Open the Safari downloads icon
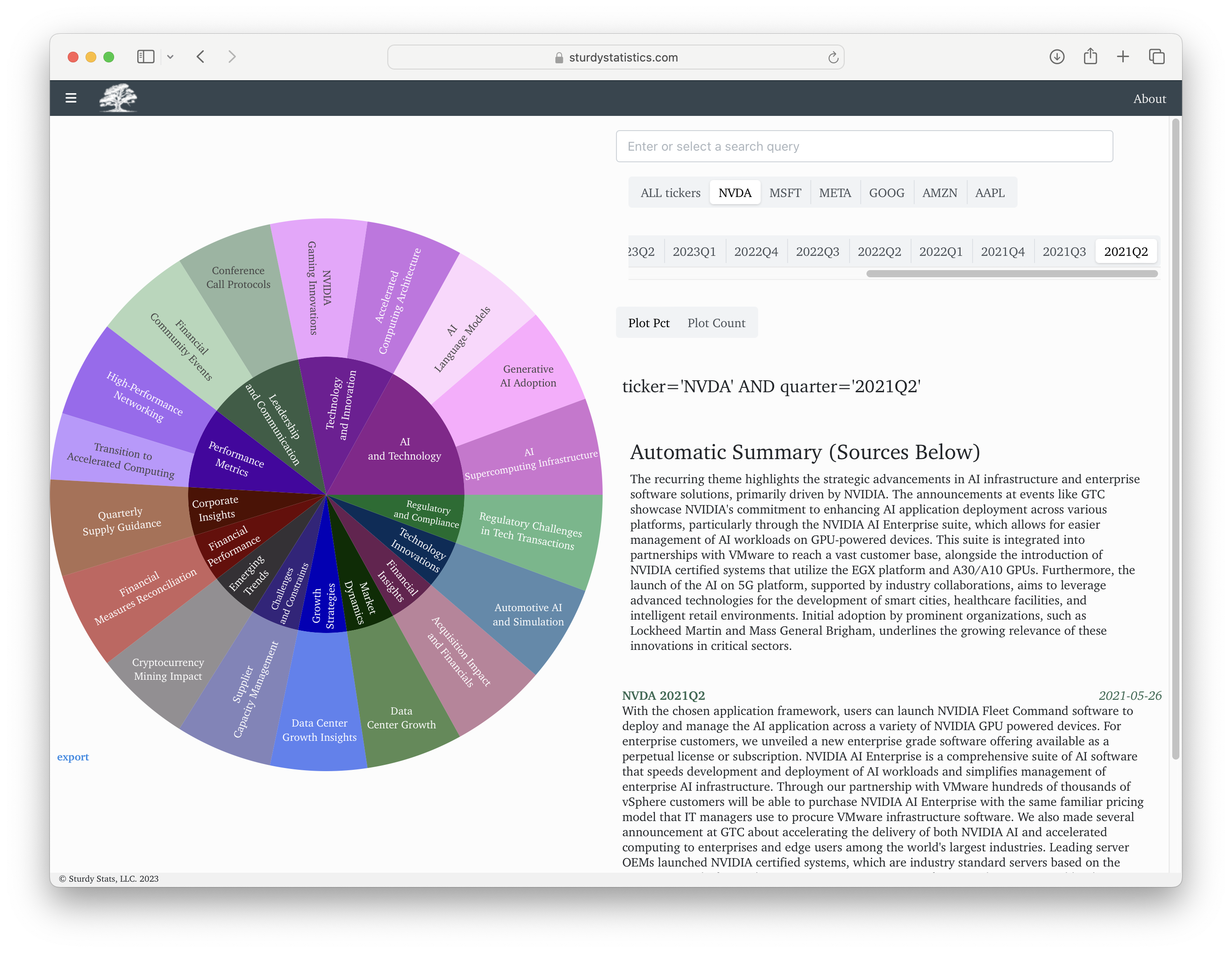This screenshot has width=1232, height=953. tap(1056, 57)
